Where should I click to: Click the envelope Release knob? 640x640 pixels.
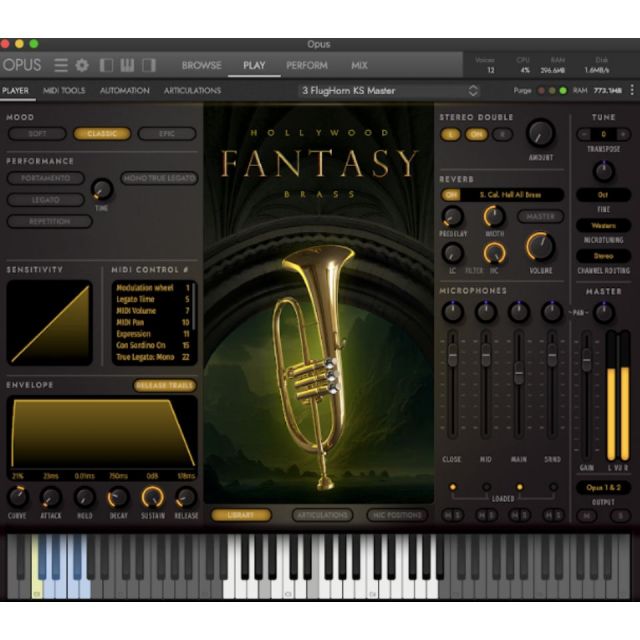186,497
